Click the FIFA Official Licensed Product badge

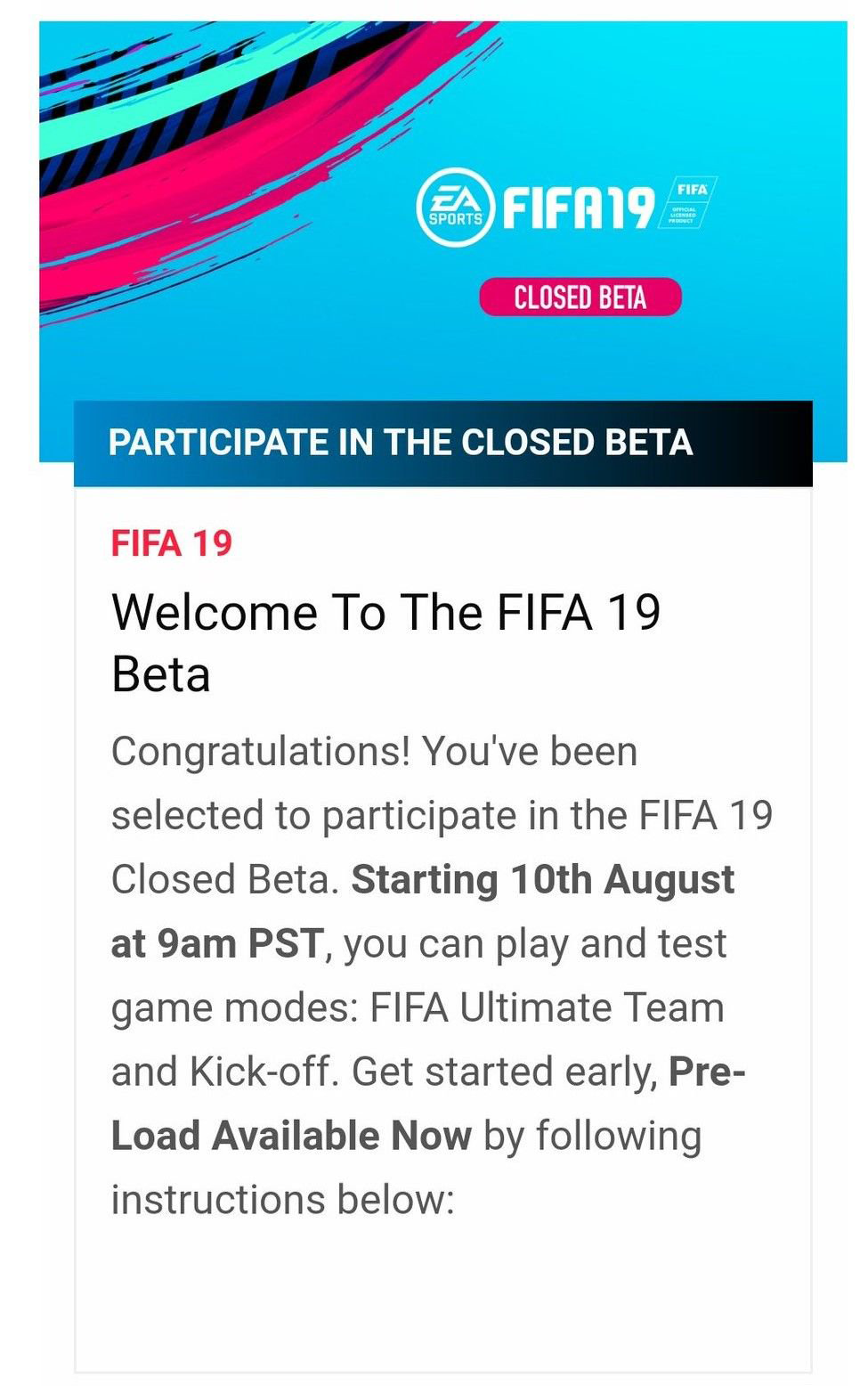coord(687,203)
